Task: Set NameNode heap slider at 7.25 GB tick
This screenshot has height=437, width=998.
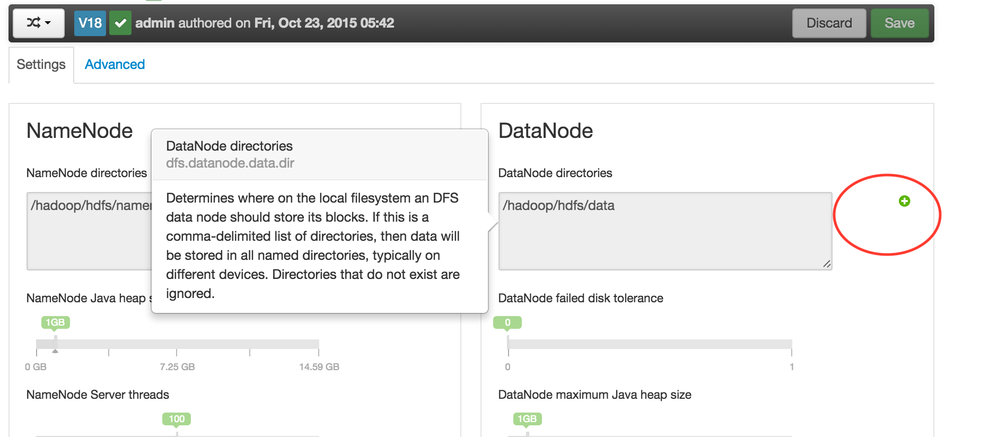Action: 177,347
